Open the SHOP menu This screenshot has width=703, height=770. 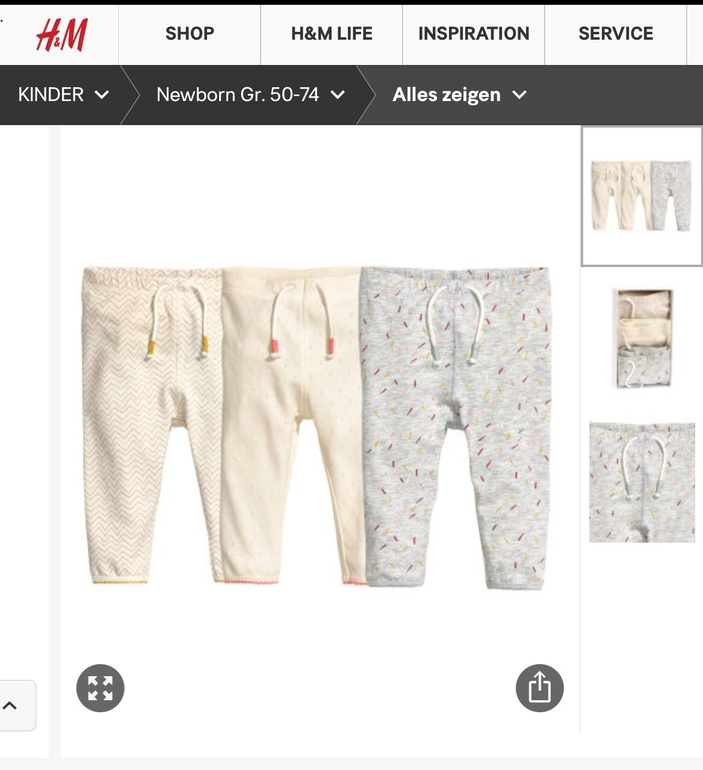[189, 34]
